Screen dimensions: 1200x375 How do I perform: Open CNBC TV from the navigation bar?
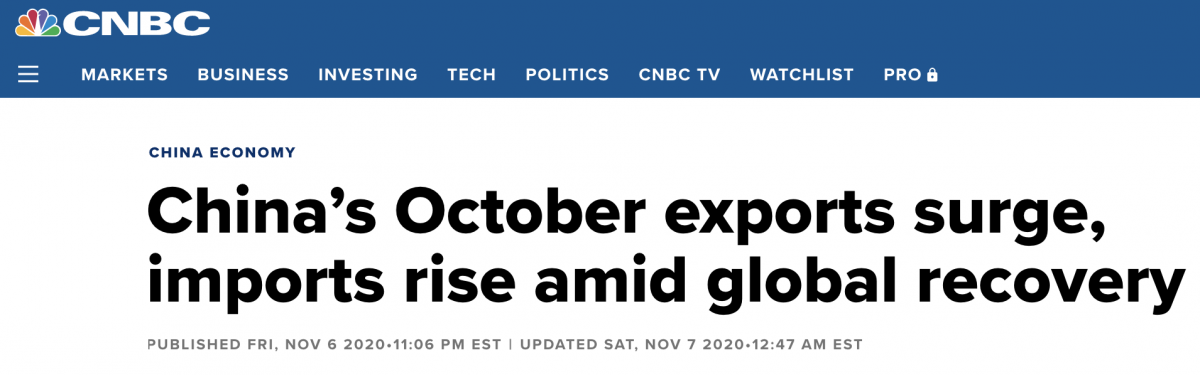tap(679, 75)
